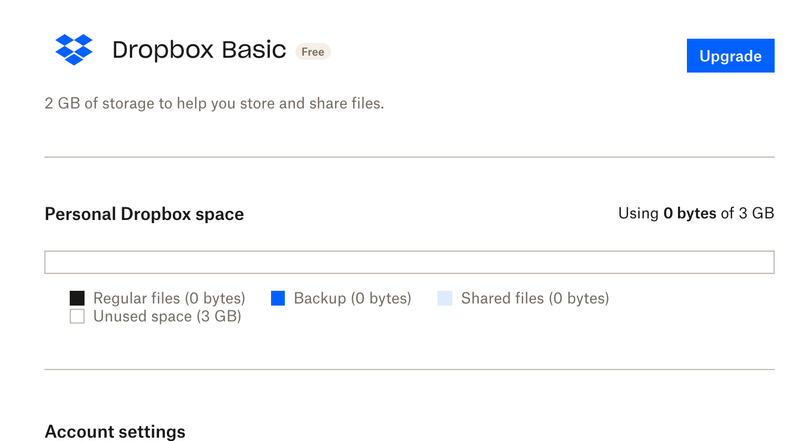
Task: Click the 'Unused space (3 GB)' label
Action: pyautogui.click(x=167, y=316)
